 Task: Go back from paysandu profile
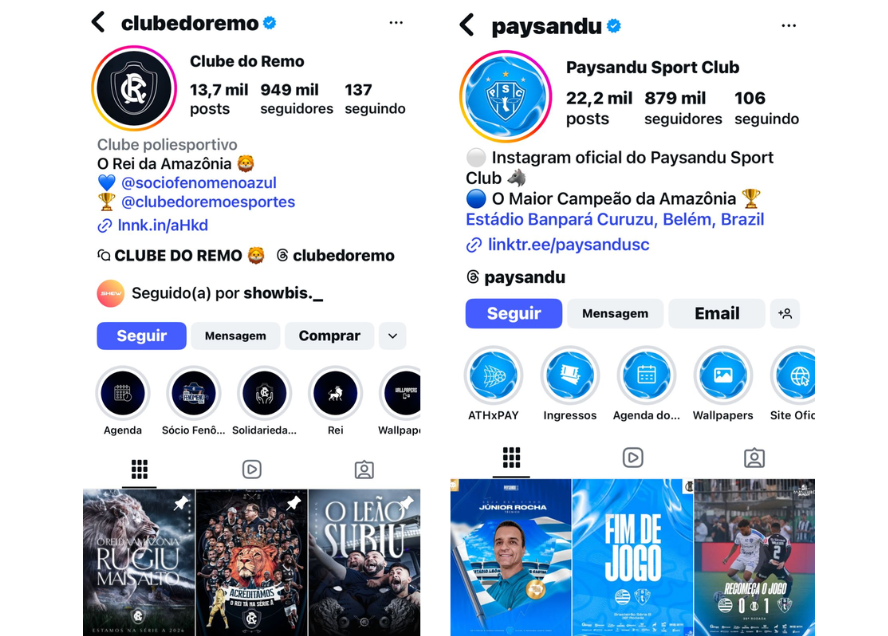467,25
